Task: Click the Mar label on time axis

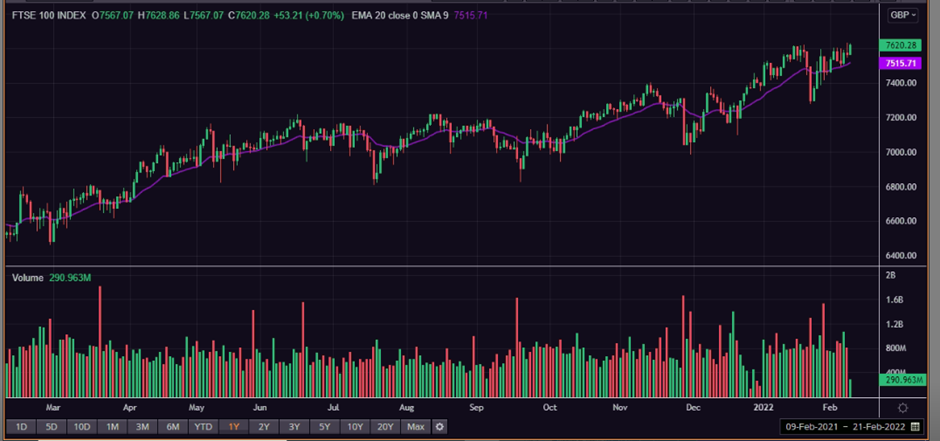Action: pos(53,407)
